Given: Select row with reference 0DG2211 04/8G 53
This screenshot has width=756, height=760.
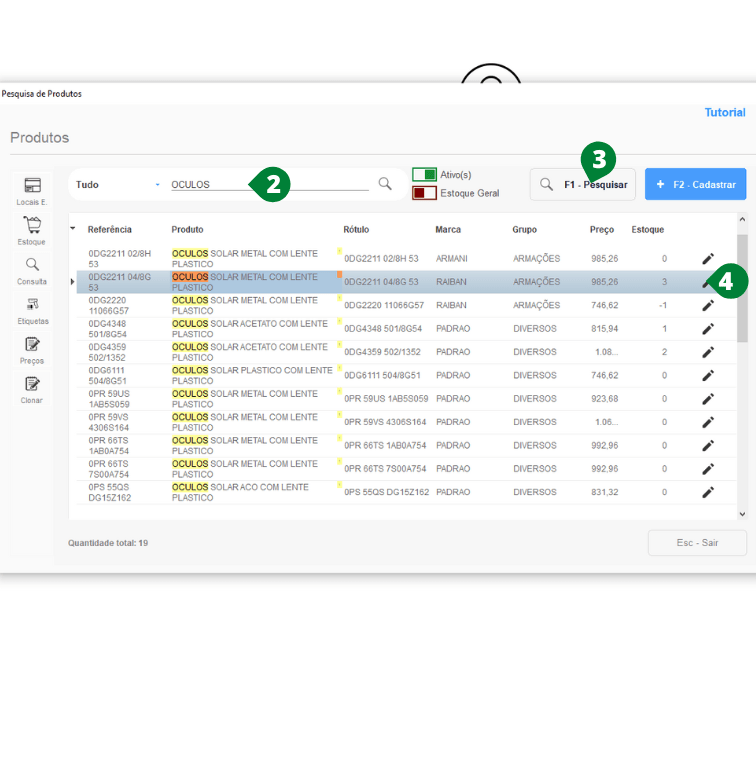Looking at the screenshot, I should pos(406,282).
